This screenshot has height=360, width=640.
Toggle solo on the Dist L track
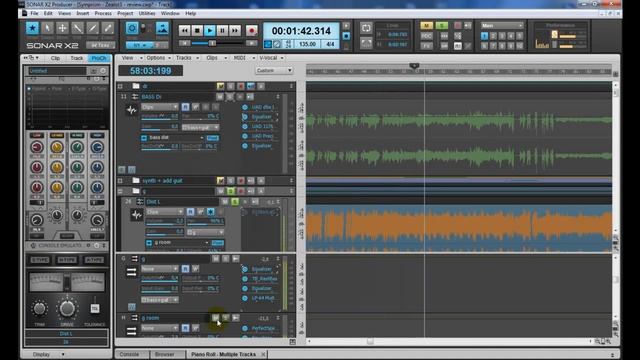tap(235, 202)
